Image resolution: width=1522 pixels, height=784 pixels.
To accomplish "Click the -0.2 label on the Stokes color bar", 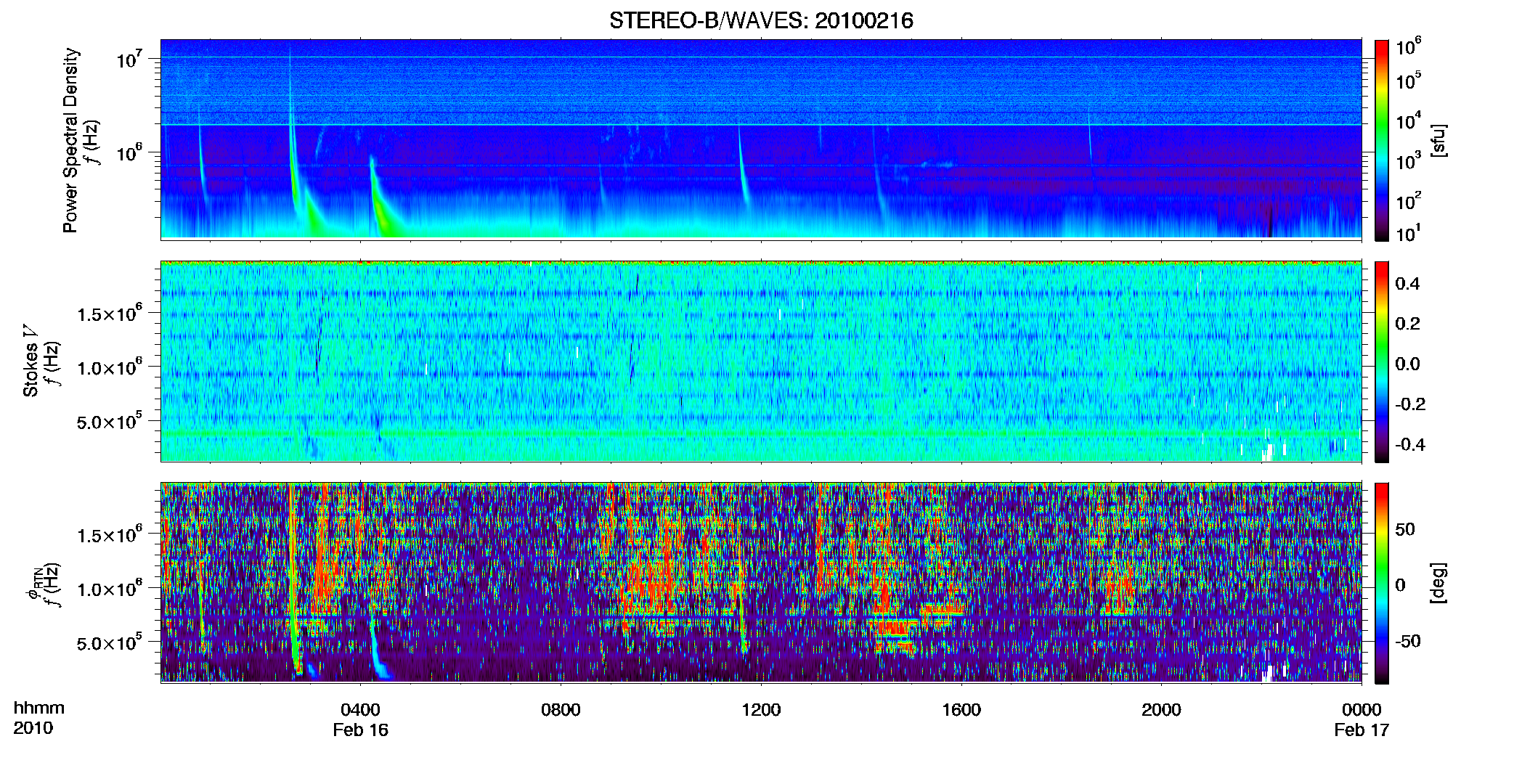I will (x=1410, y=404).
